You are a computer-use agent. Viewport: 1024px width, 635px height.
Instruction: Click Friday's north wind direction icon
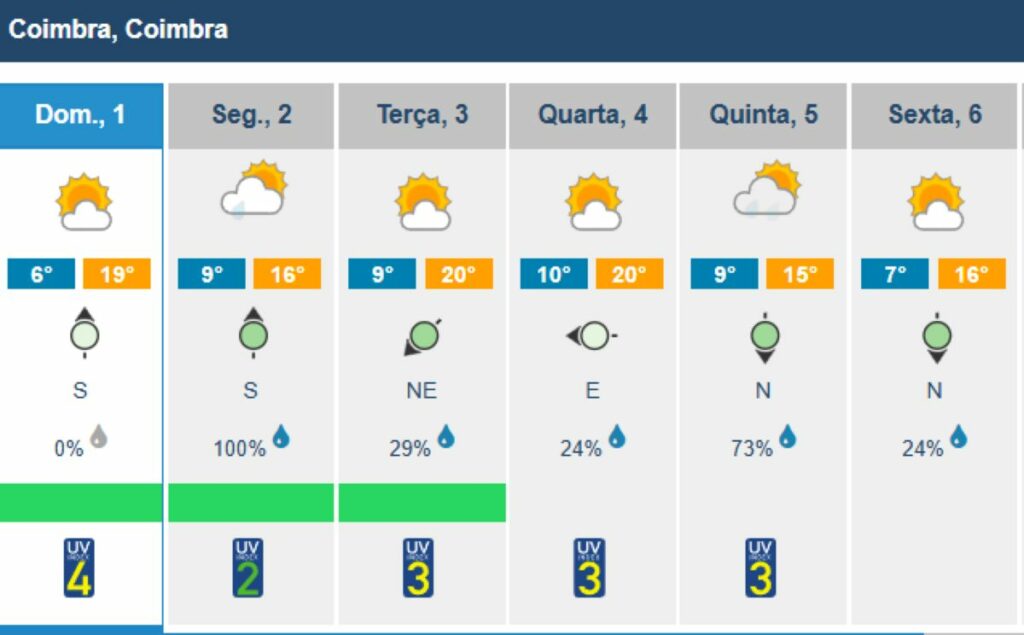coord(936,336)
